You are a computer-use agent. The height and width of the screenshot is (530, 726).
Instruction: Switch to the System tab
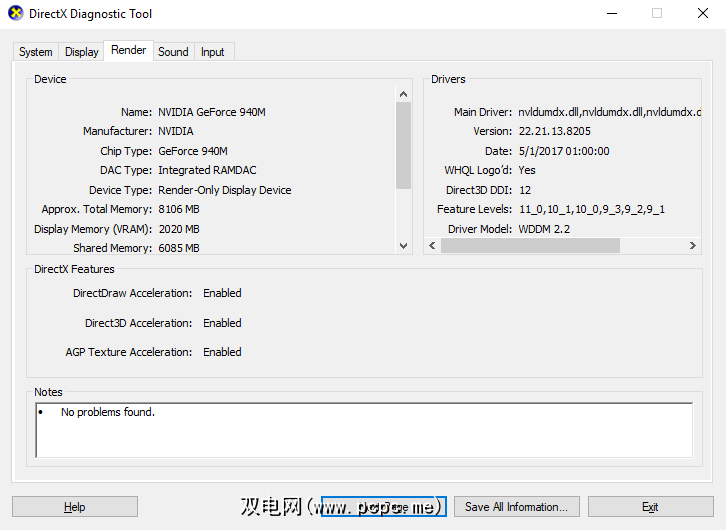click(x=36, y=52)
